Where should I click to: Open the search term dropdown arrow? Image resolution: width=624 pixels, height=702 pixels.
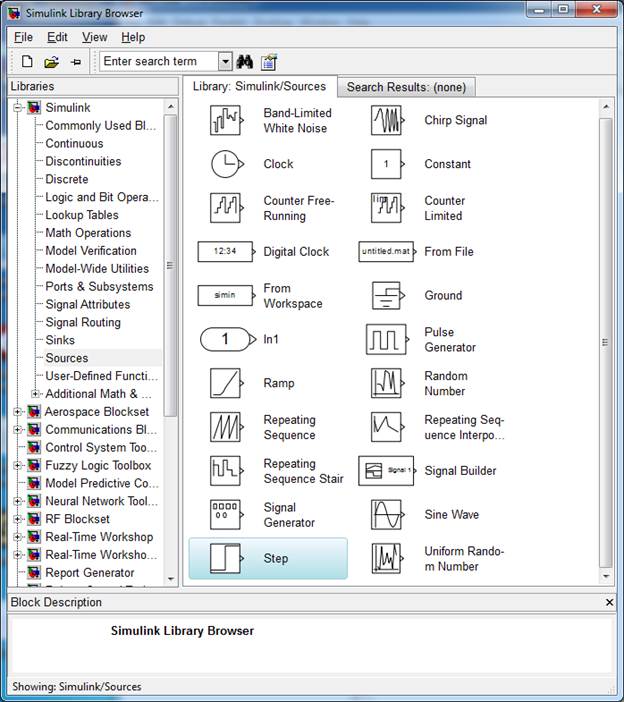226,61
